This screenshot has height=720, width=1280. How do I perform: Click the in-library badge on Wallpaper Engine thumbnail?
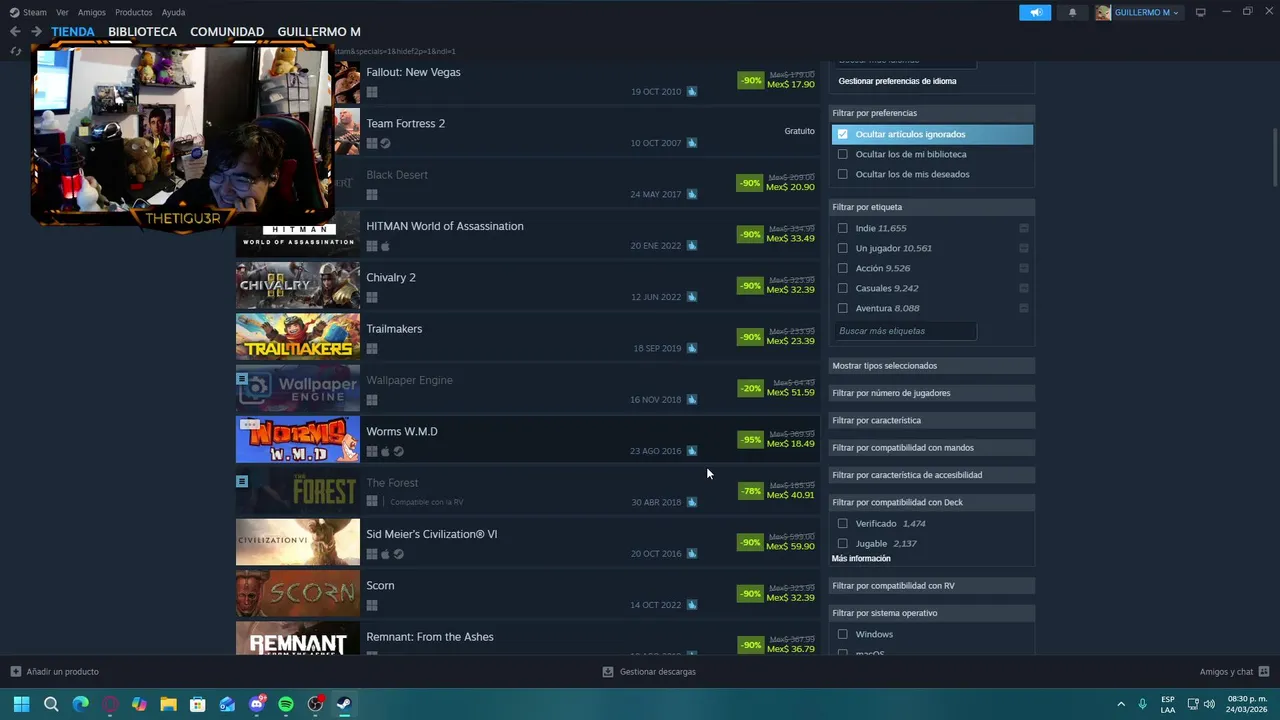pos(242,379)
